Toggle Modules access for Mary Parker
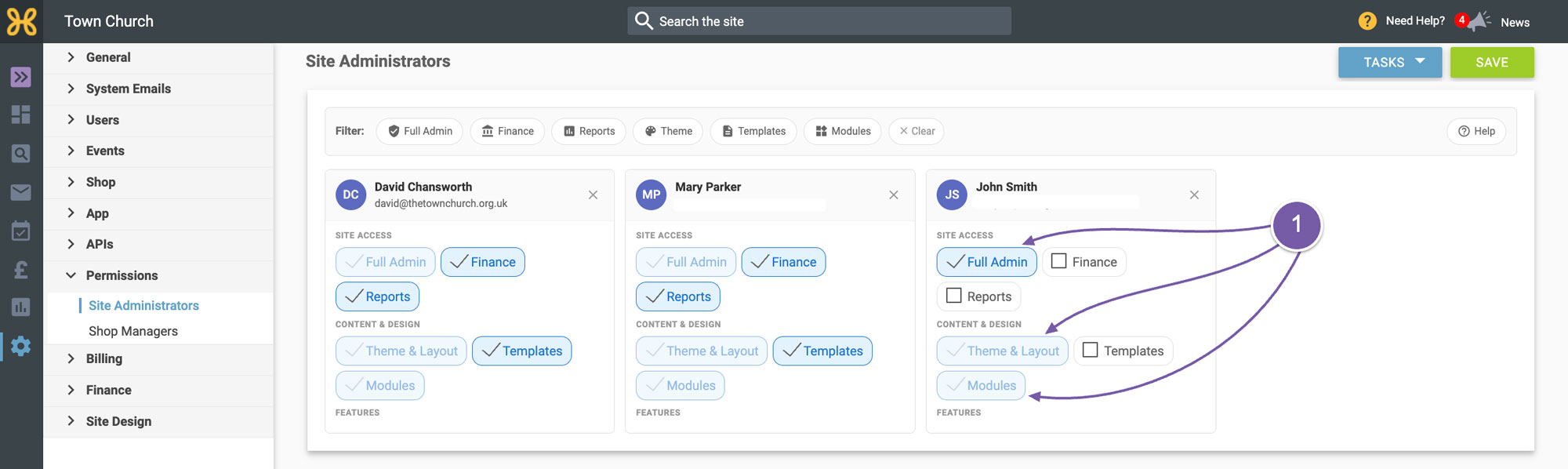Image resolution: width=1568 pixels, height=469 pixels. click(x=681, y=385)
